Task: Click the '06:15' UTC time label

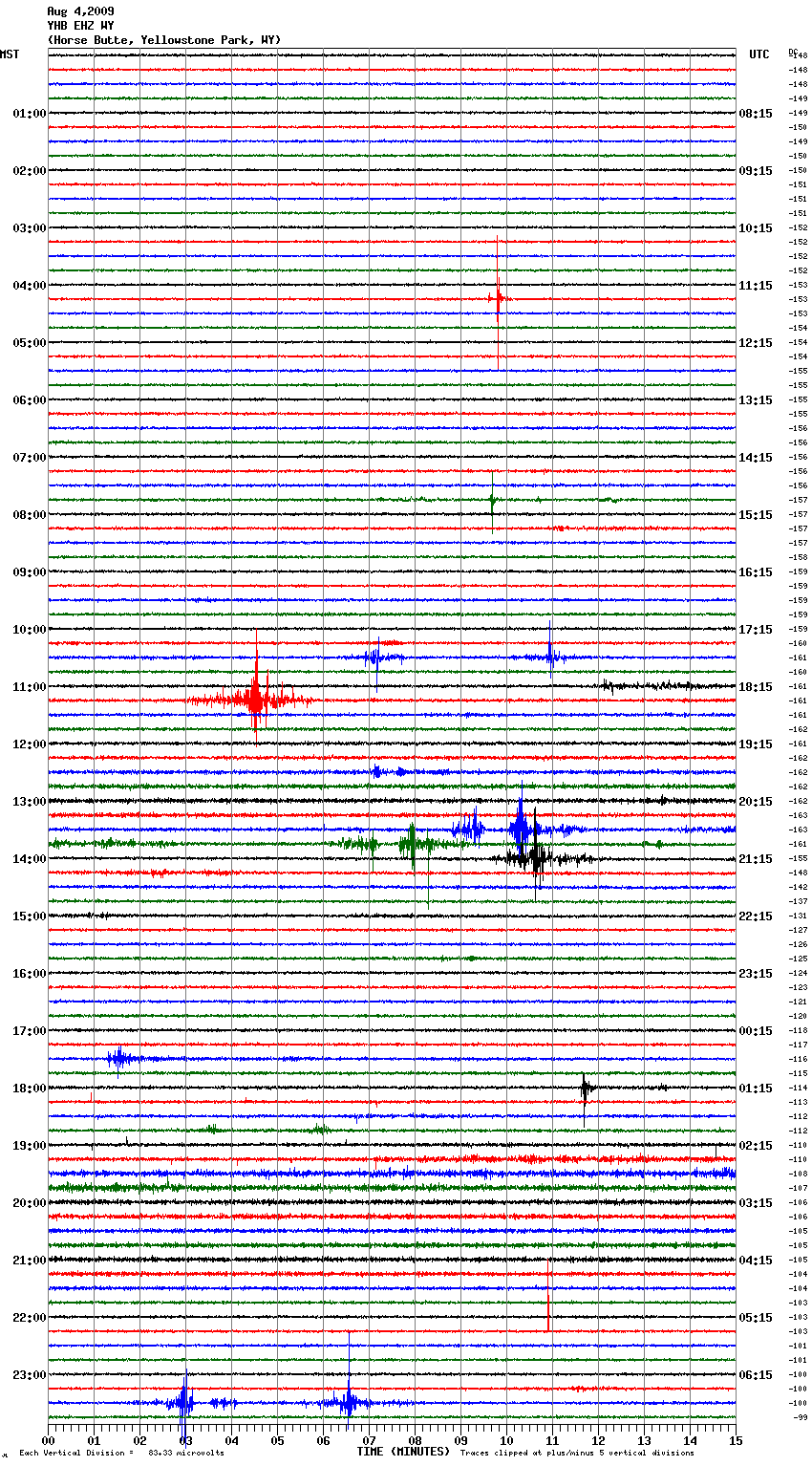Action: click(x=756, y=1375)
